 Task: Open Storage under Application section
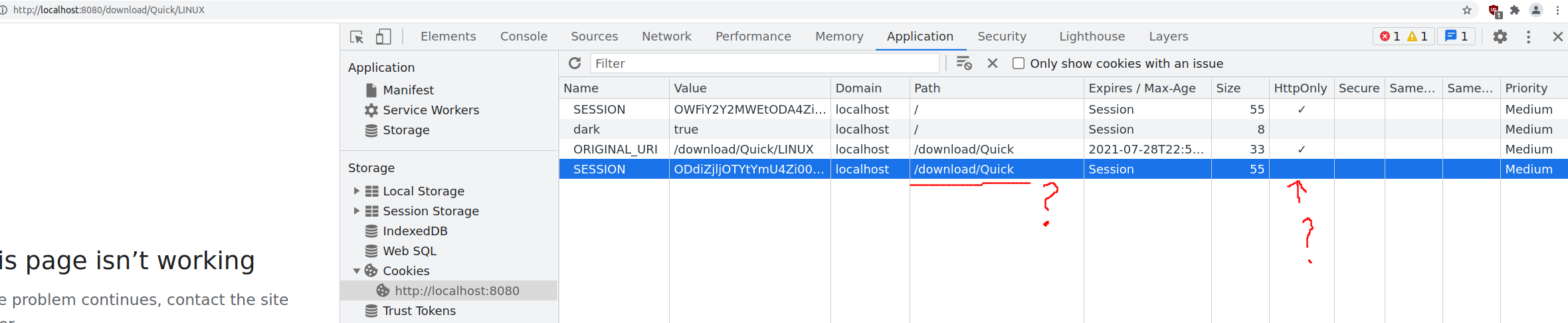(x=406, y=130)
